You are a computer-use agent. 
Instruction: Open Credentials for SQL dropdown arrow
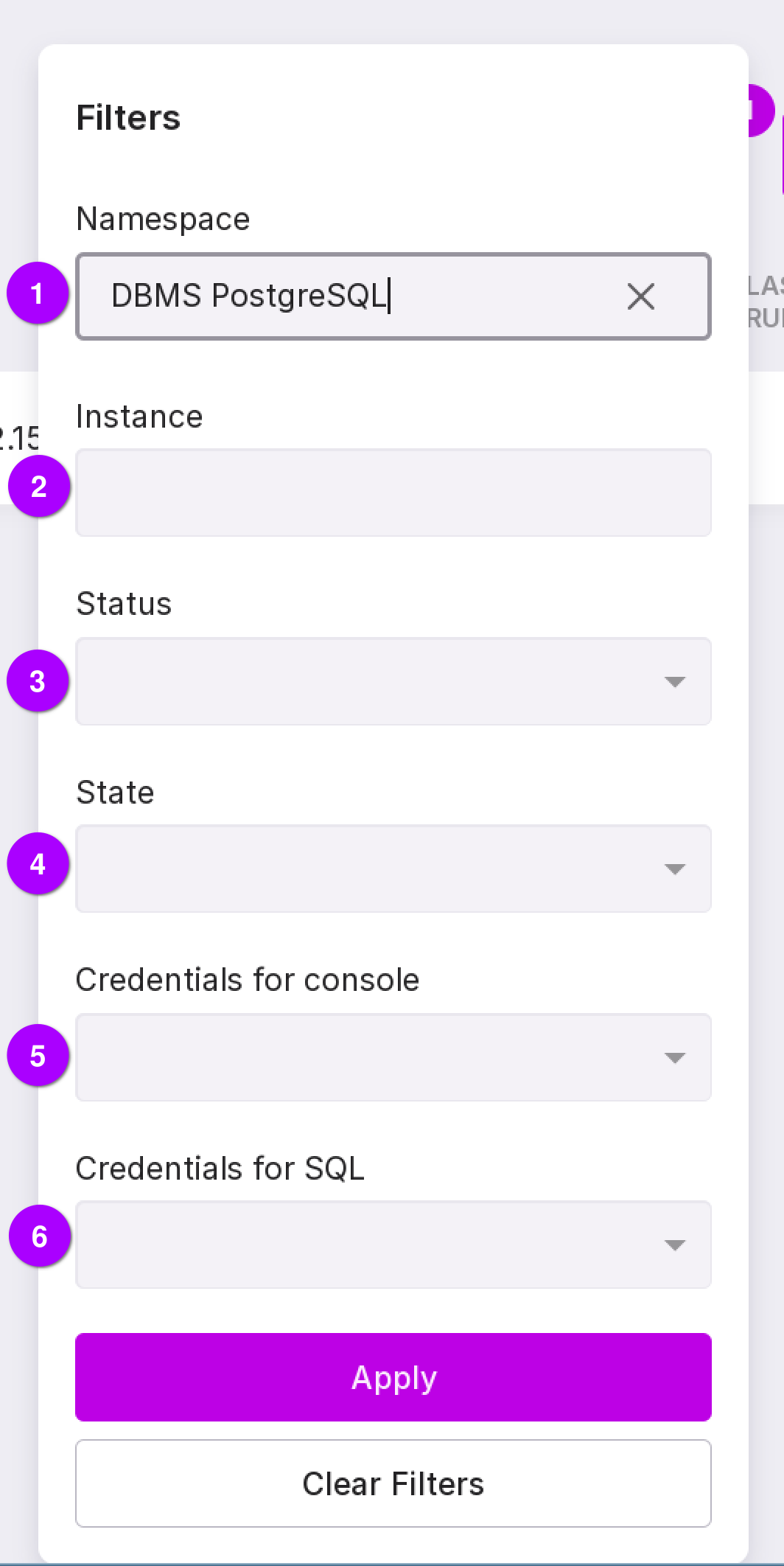point(674,1245)
